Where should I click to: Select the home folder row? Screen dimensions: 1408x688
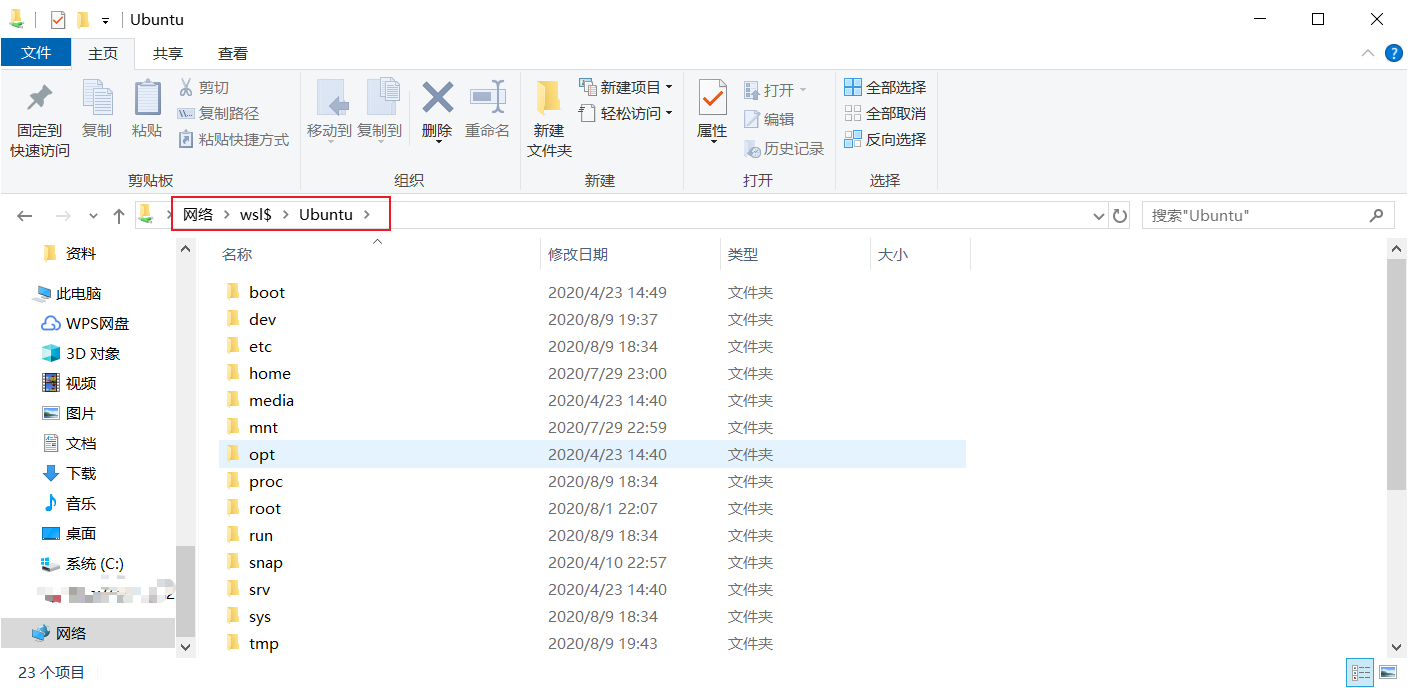[592, 373]
